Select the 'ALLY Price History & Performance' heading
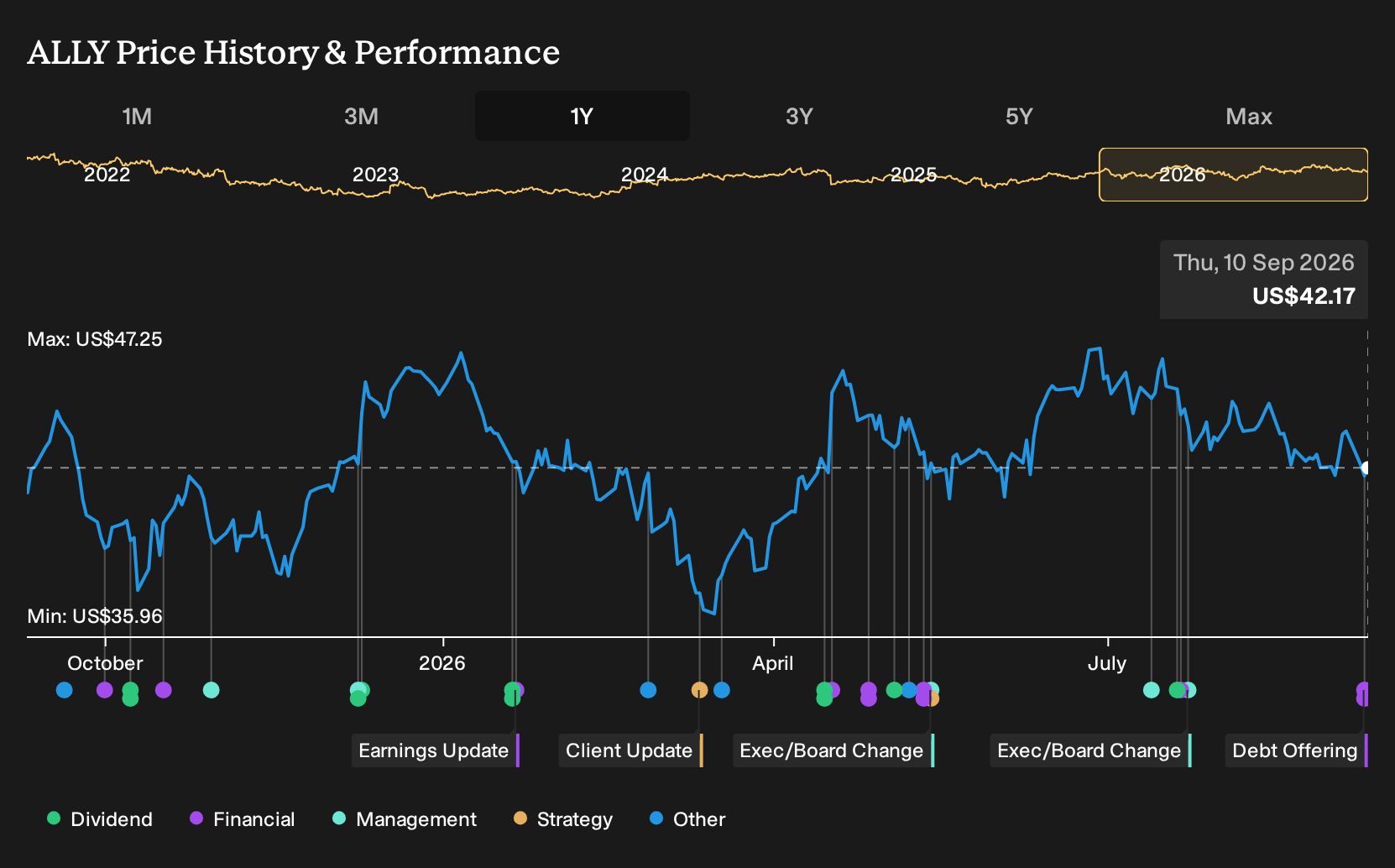This screenshot has width=1395, height=868. (294, 52)
